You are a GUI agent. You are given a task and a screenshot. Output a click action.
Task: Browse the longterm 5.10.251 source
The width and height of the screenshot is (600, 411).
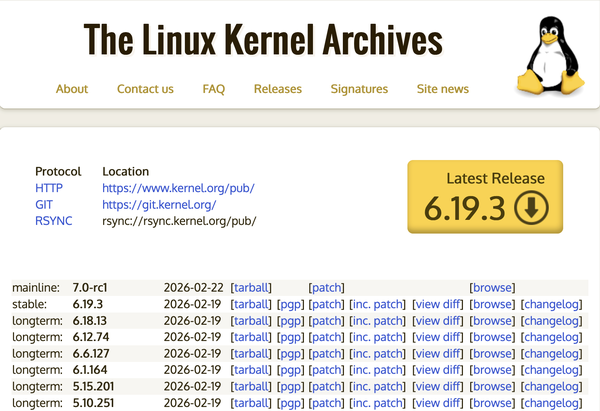[492, 403]
